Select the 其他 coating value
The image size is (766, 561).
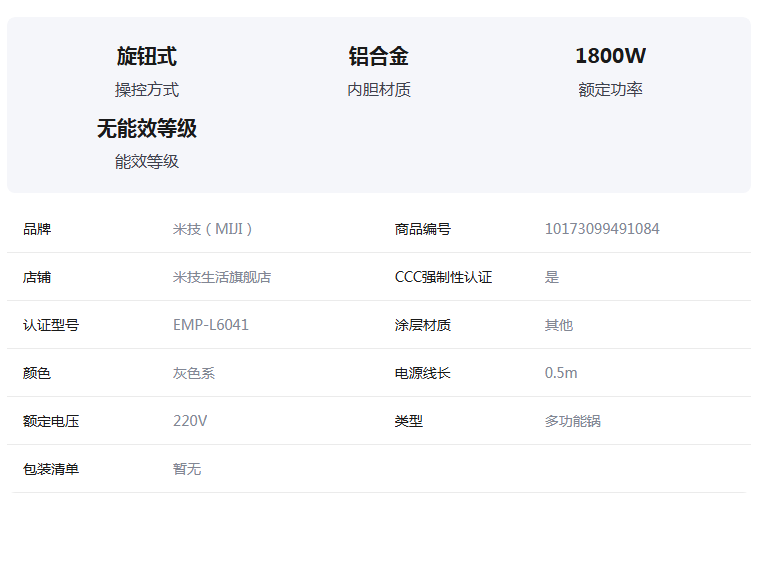[x=559, y=325]
